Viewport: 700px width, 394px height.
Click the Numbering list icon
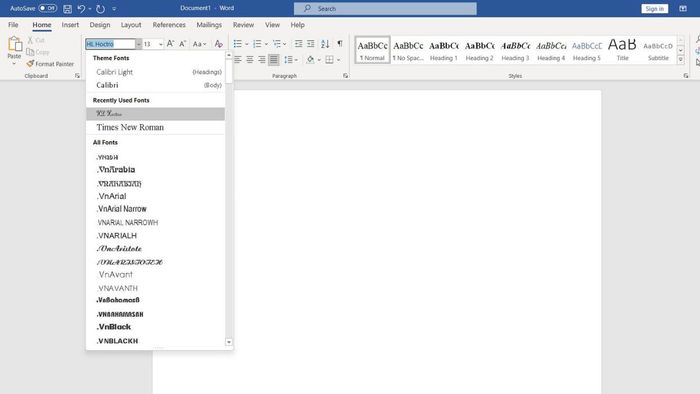point(257,44)
